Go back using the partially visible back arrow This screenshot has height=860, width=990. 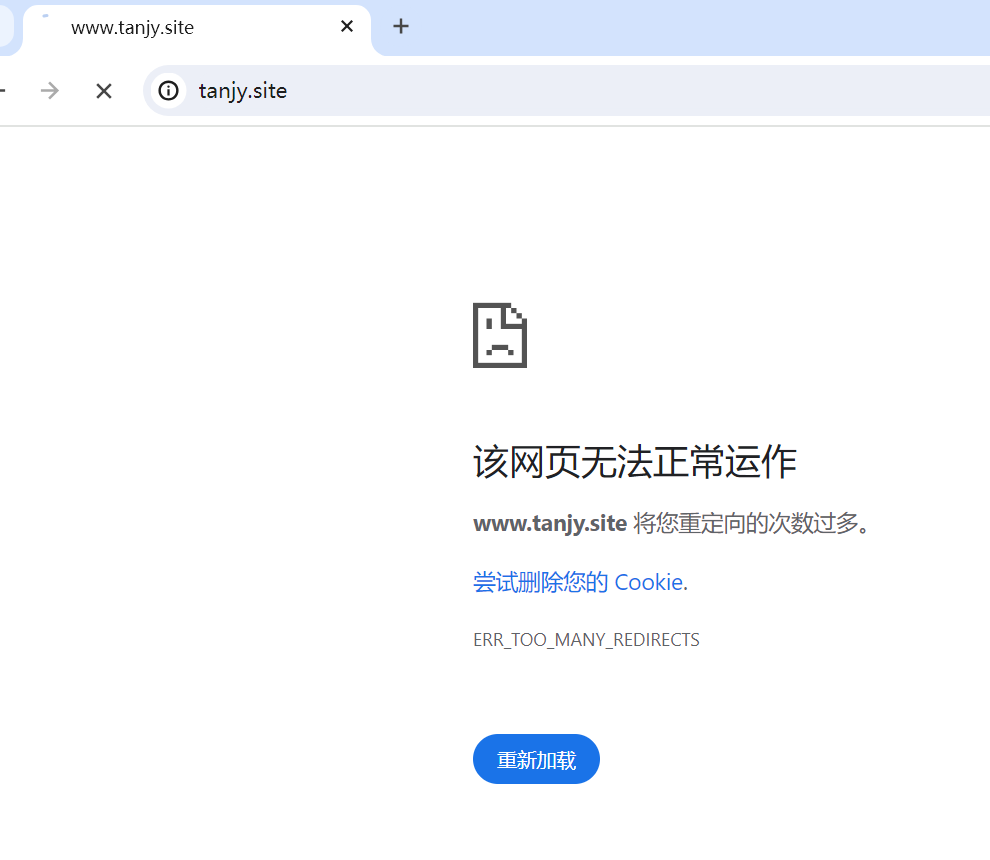[3, 91]
